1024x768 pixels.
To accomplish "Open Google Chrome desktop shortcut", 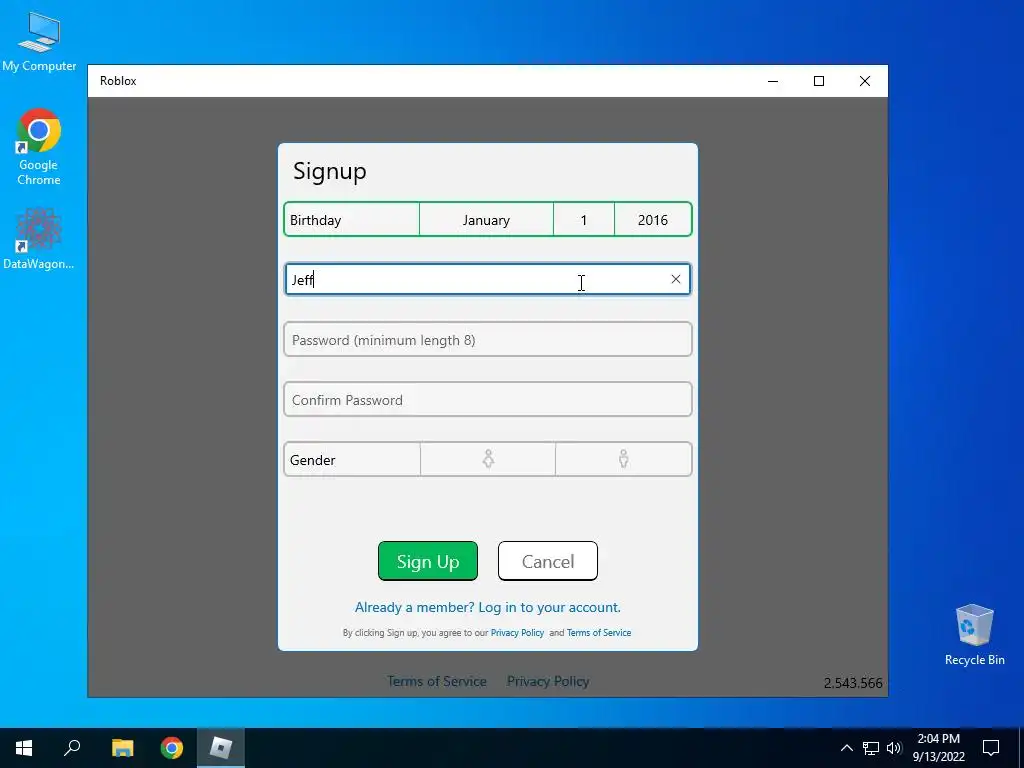I will tap(39, 147).
